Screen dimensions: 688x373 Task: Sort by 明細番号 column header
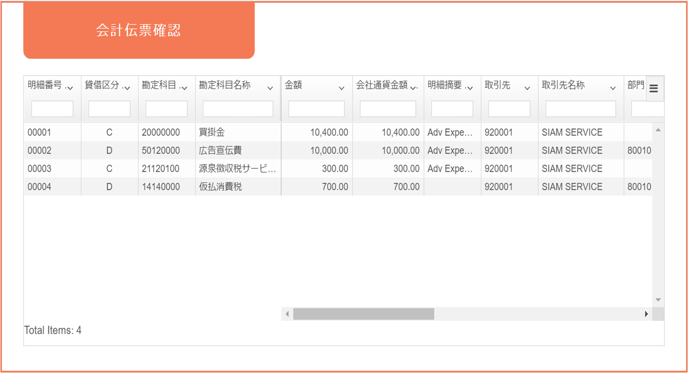tap(45, 85)
